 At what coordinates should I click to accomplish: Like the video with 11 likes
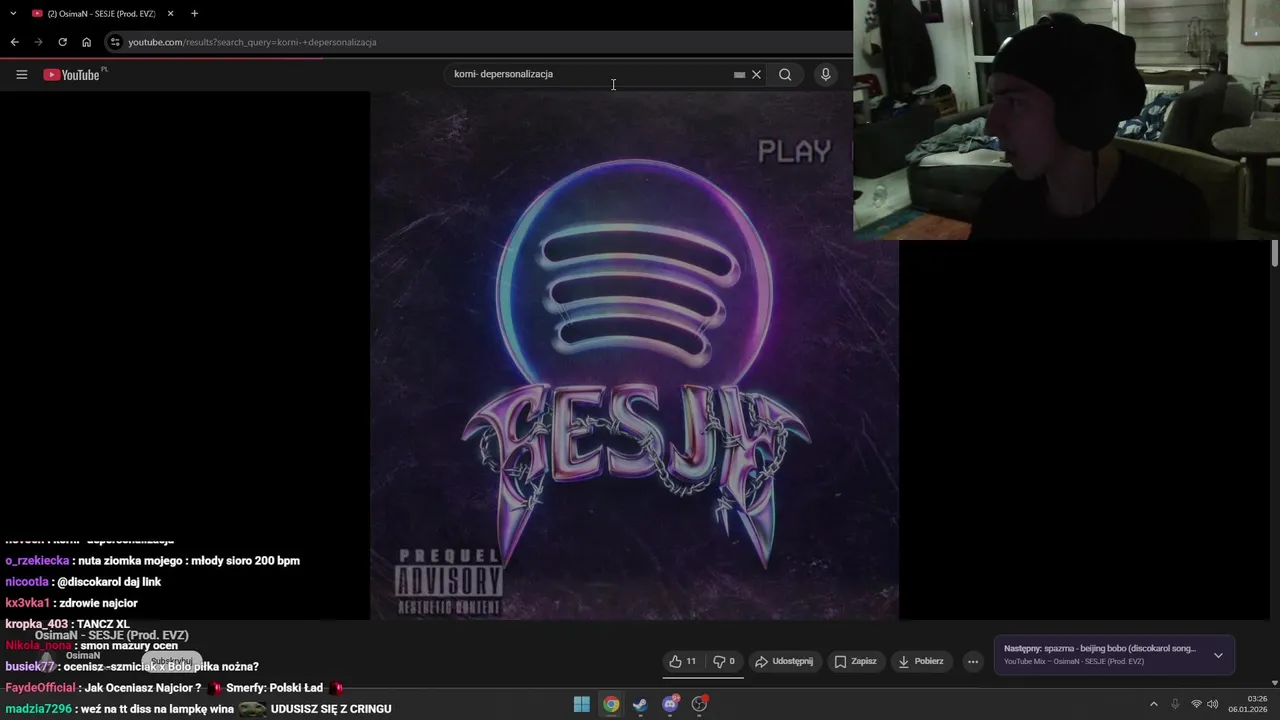(x=683, y=661)
